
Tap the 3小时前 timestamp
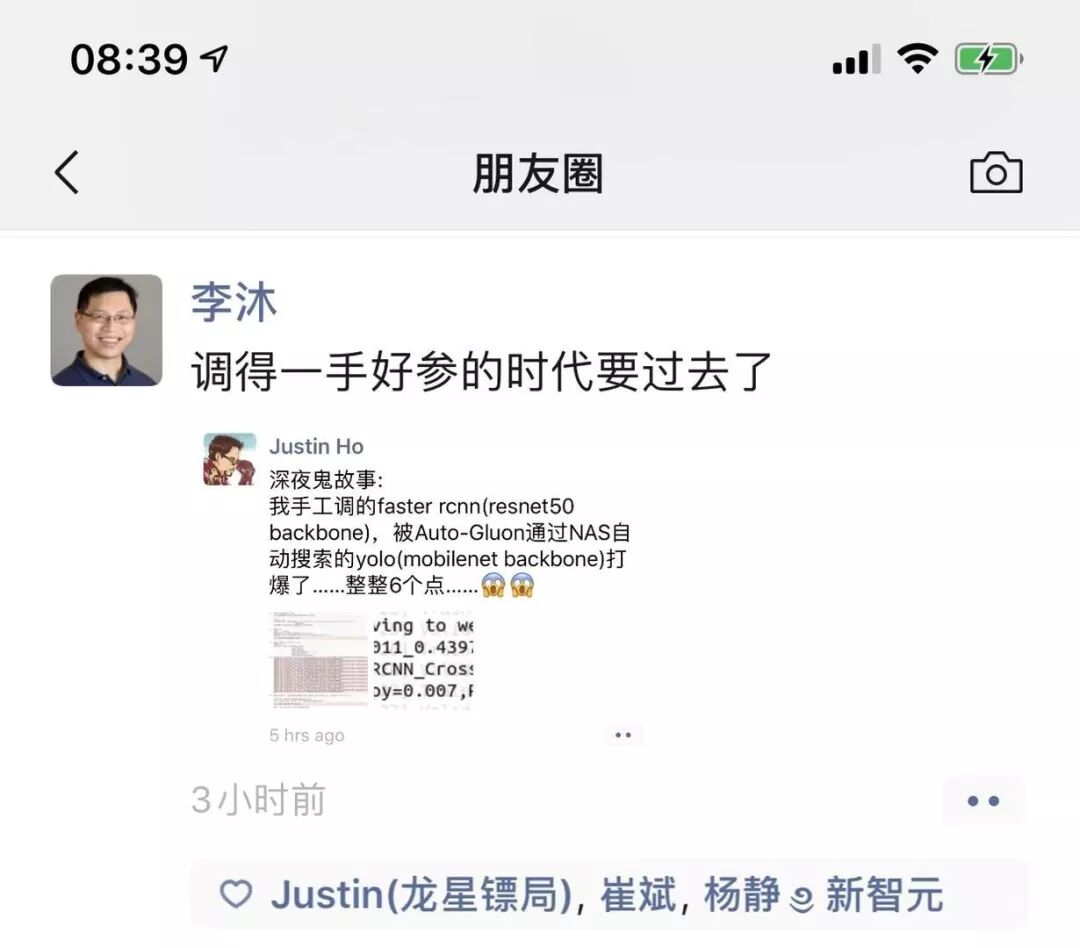258,800
